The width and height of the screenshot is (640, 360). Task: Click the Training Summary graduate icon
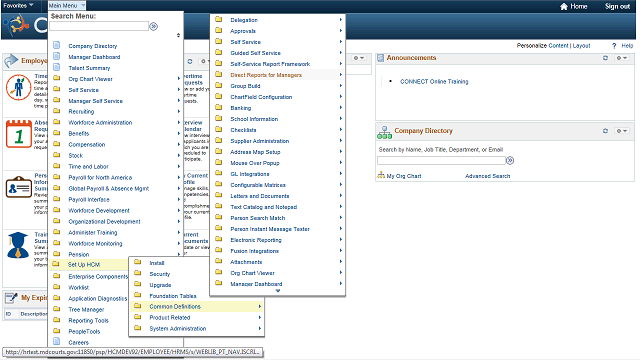[18, 245]
